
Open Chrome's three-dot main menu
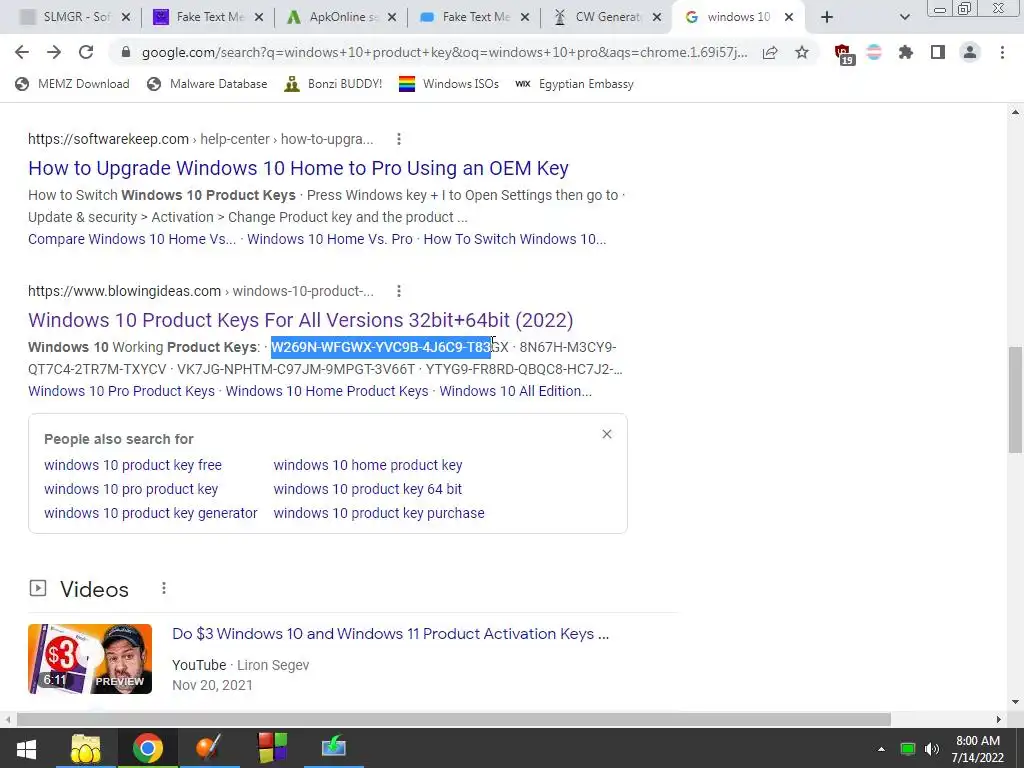pyautogui.click(x=1002, y=52)
